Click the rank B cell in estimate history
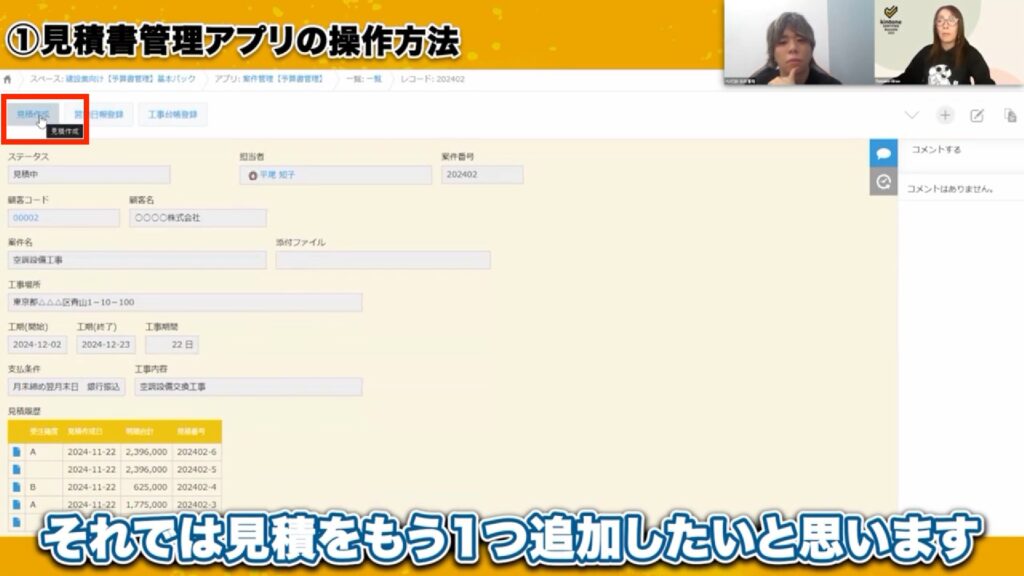The image size is (1024, 576). pyautogui.click(x=44, y=487)
